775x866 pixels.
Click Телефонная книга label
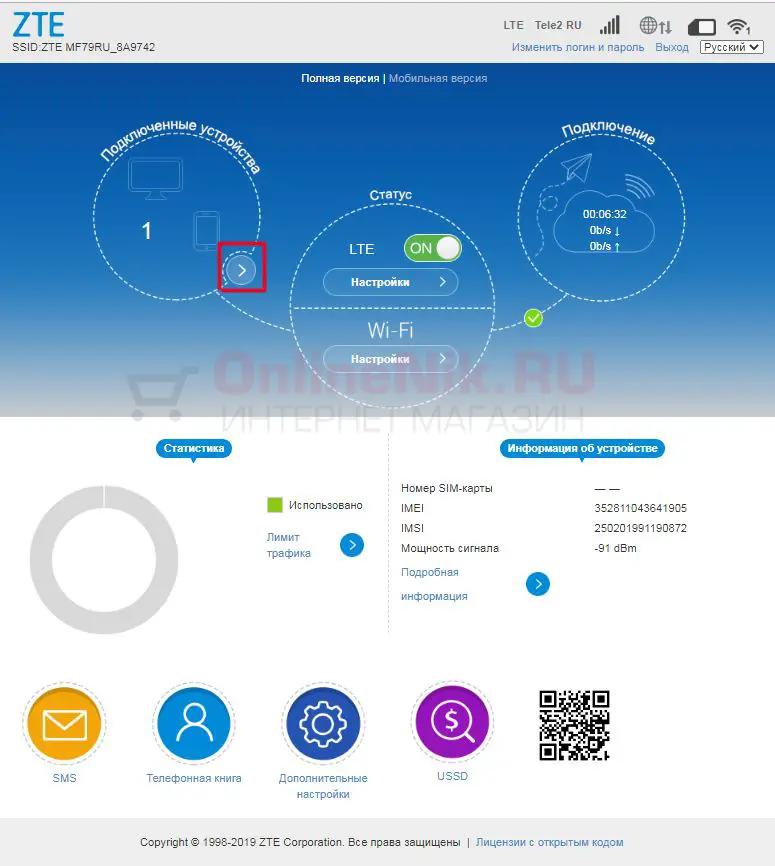tap(194, 778)
